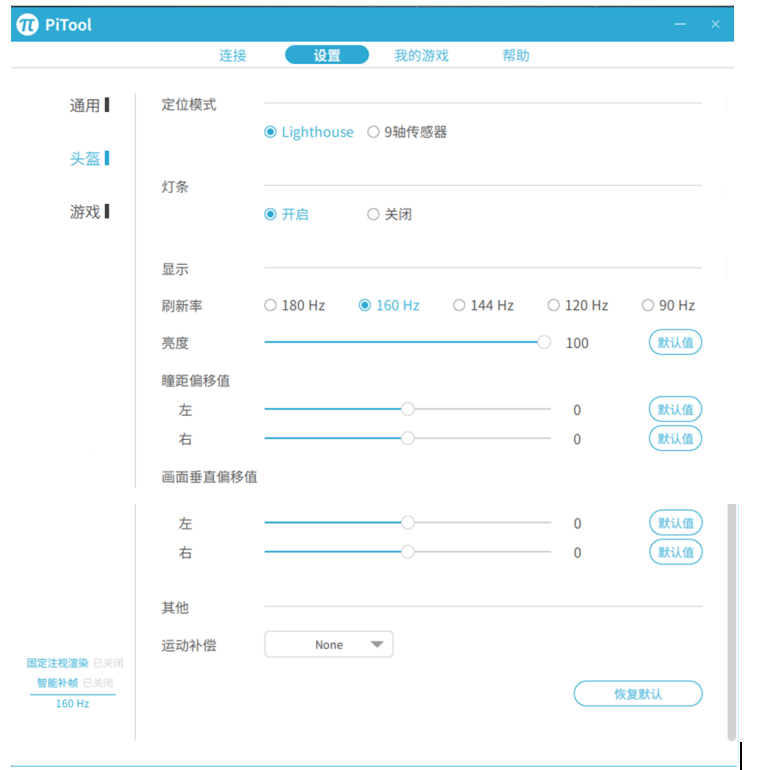Click the vertical scrollbar of settings panel

pyautogui.click(x=732, y=622)
